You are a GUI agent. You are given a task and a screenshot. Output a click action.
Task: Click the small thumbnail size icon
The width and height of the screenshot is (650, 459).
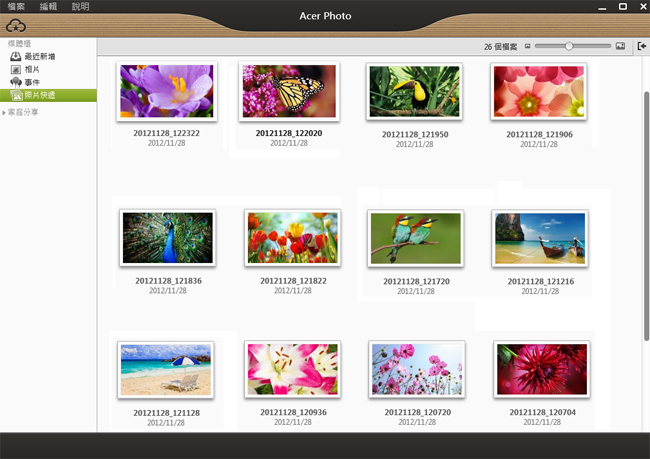click(x=527, y=46)
